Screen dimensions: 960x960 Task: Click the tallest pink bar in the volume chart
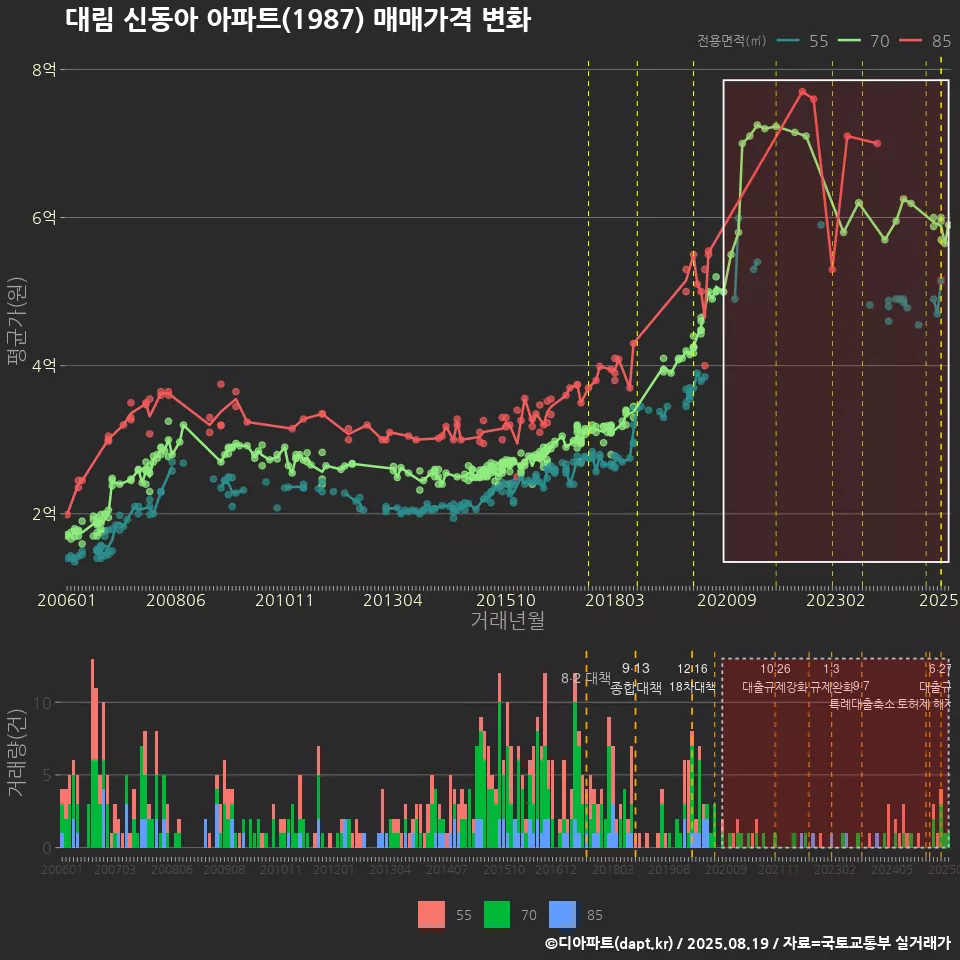(93, 709)
